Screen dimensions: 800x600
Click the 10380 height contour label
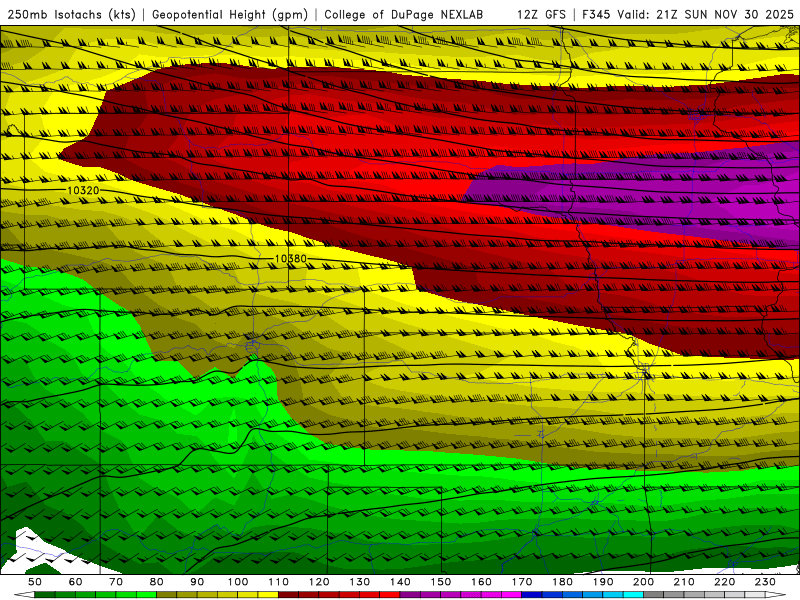[291, 259]
